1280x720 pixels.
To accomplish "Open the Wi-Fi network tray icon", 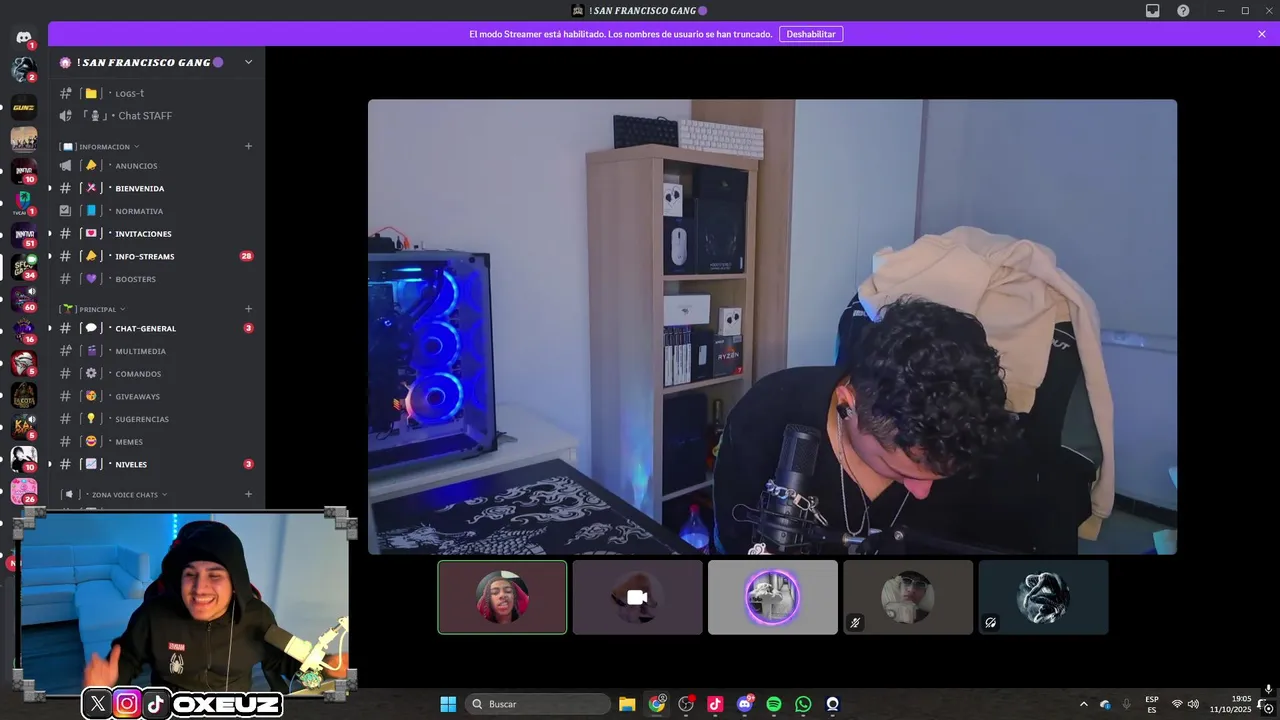I will [x=1177, y=704].
